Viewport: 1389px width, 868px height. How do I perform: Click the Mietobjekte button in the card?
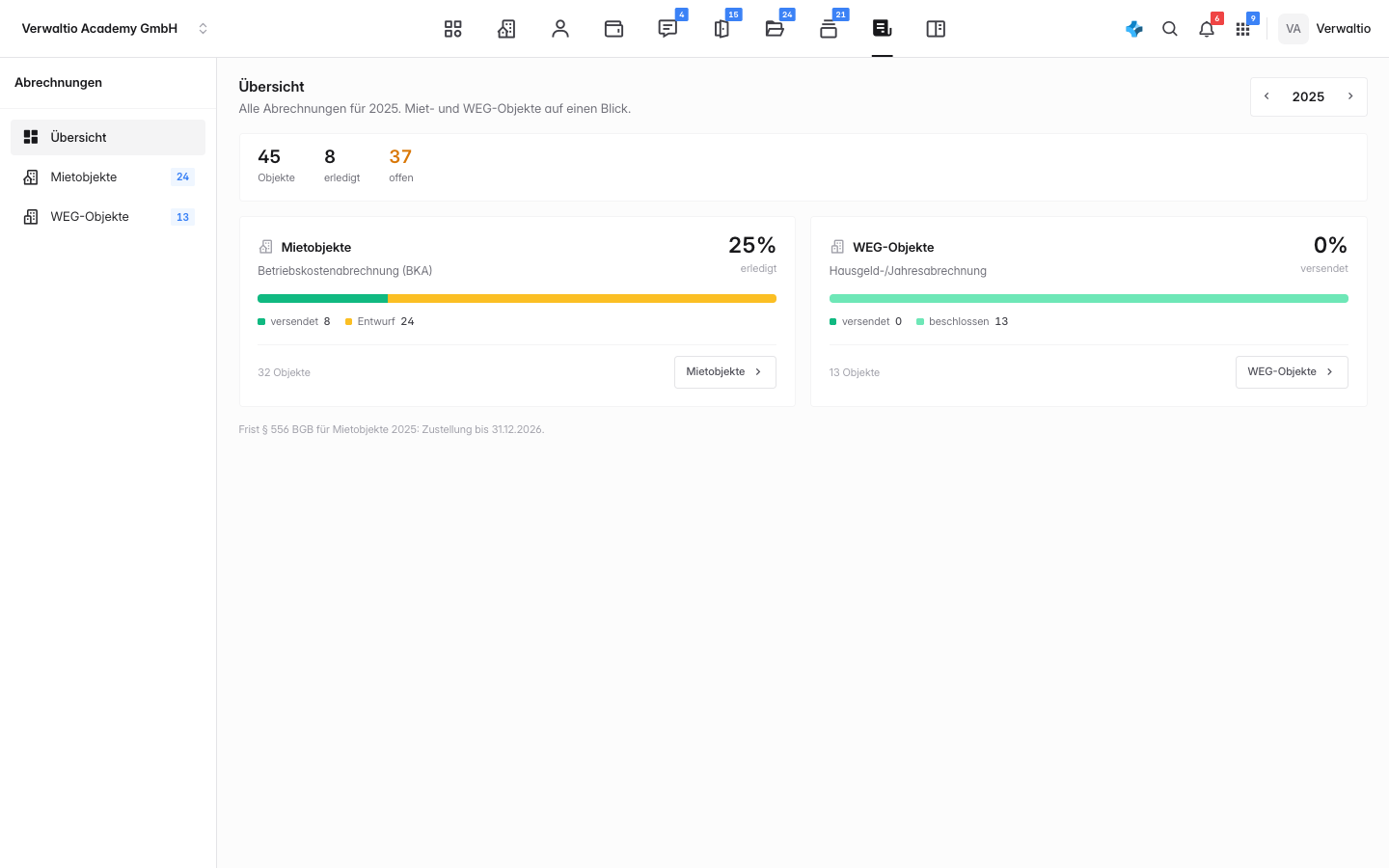725,372
